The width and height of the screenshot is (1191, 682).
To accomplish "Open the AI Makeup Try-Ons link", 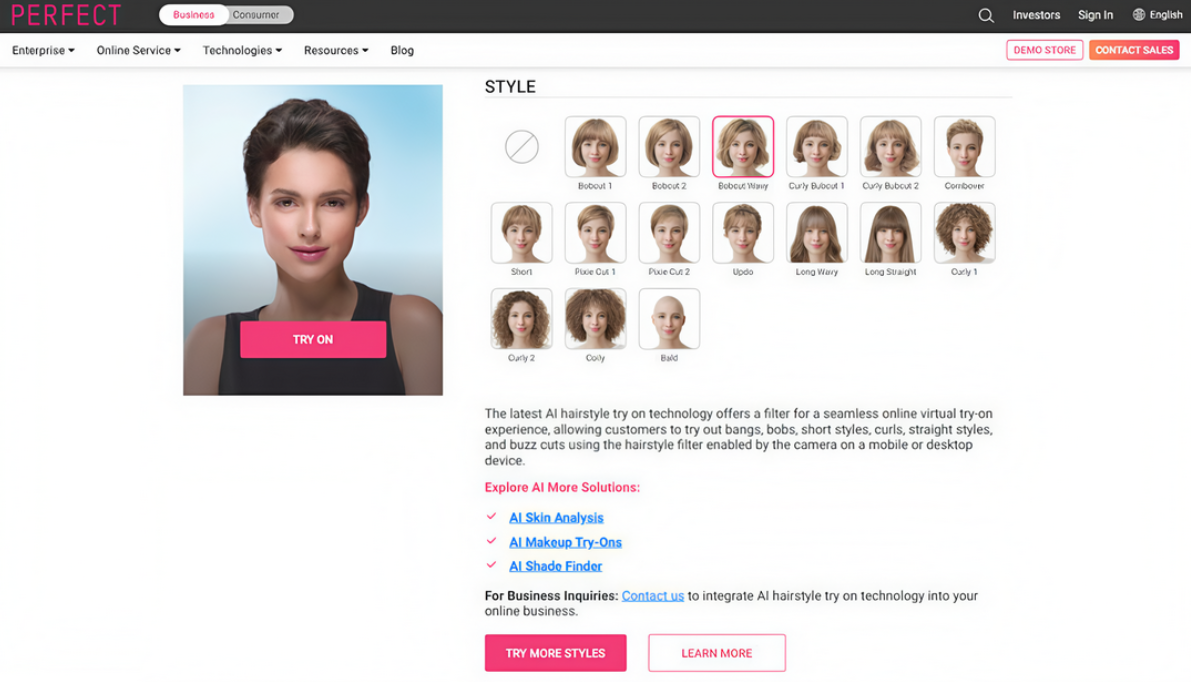I will [565, 542].
